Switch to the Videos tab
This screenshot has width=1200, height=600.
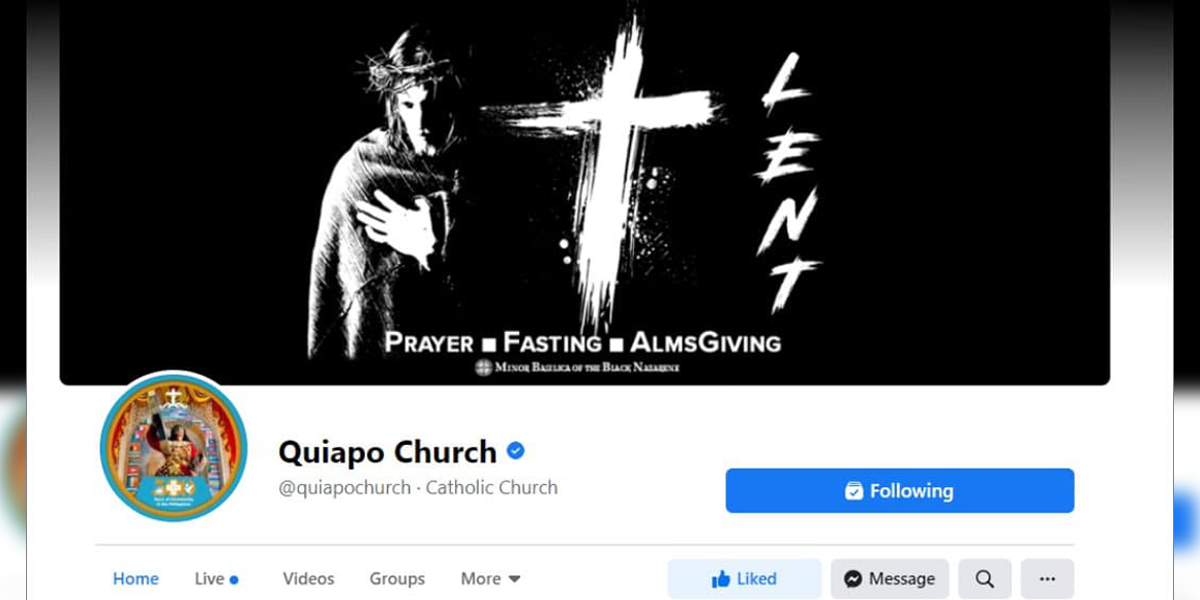[x=308, y=579]
